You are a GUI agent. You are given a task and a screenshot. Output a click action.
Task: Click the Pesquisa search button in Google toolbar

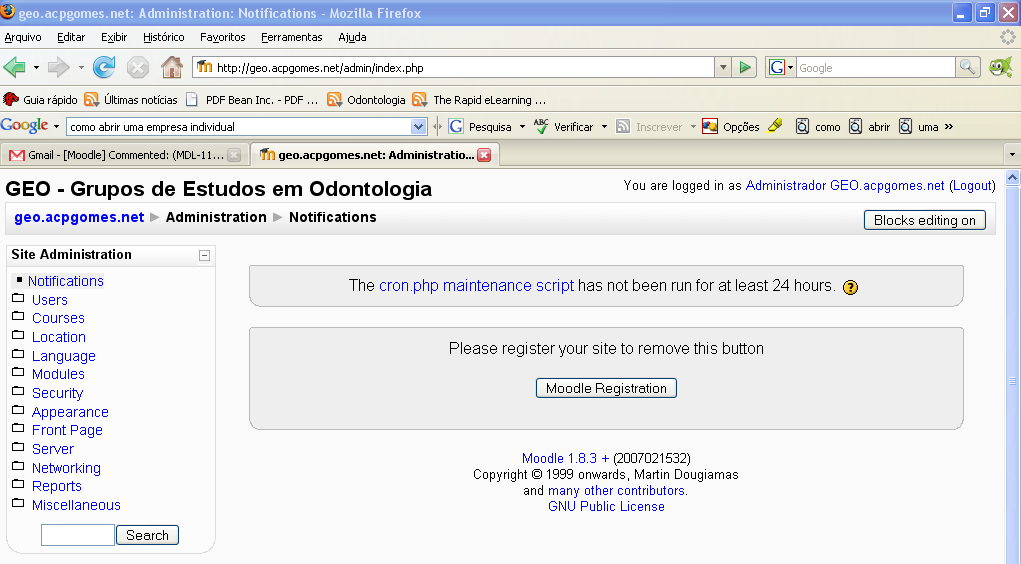(481, 127)
